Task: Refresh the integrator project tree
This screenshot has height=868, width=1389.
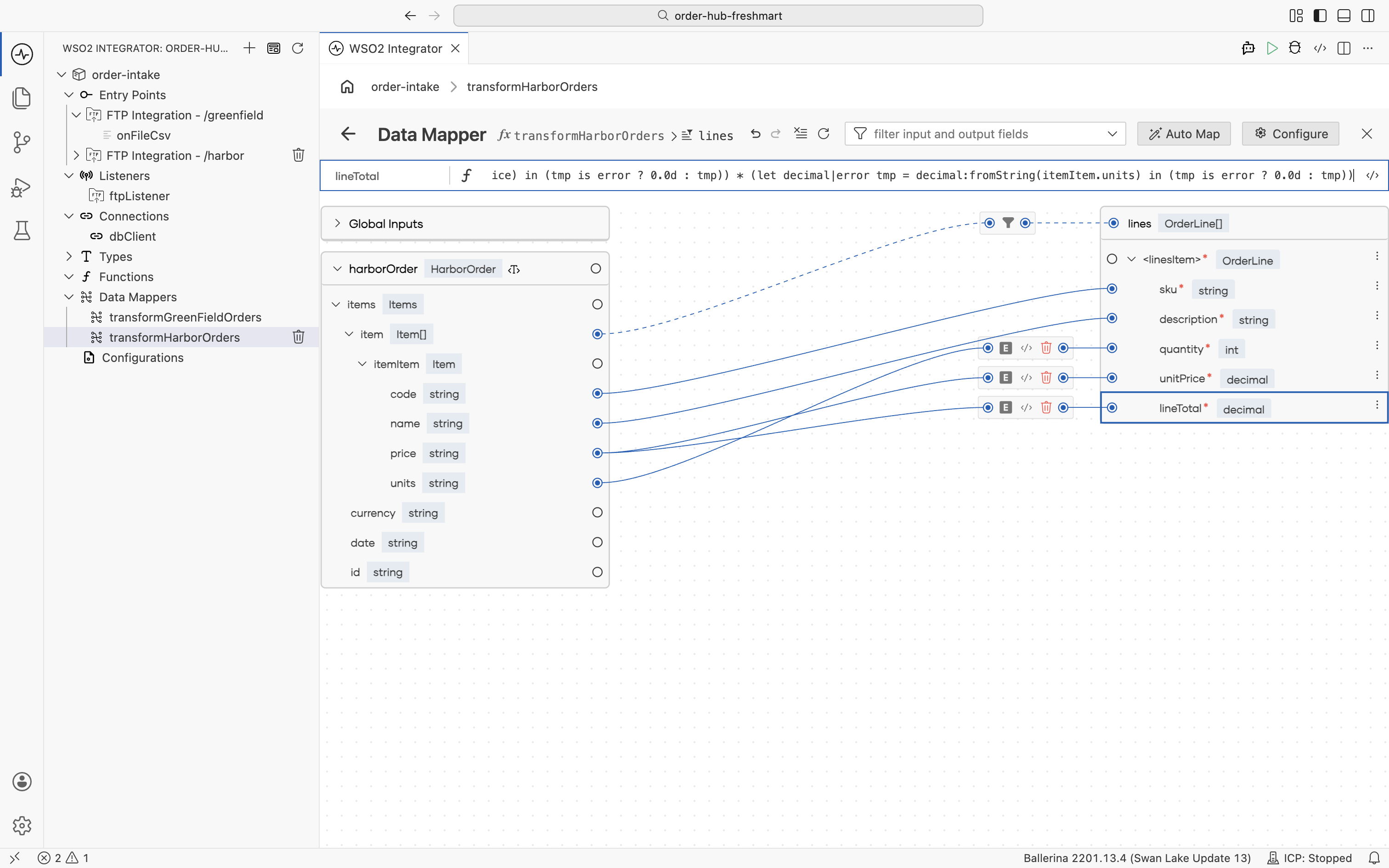Action: pyautogui.click(x=297, y=48)
